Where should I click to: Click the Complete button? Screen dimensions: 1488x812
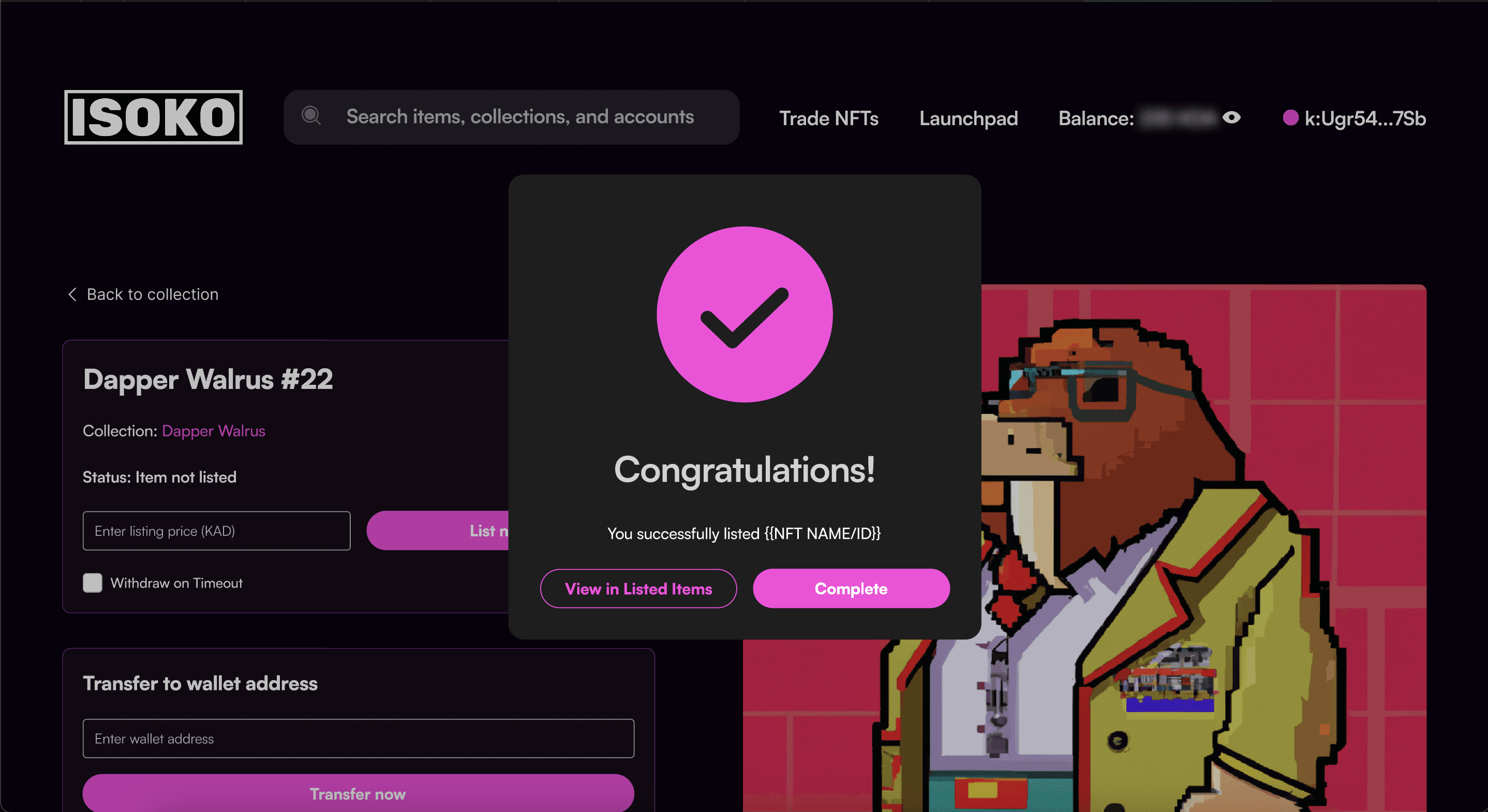(851, 589)
